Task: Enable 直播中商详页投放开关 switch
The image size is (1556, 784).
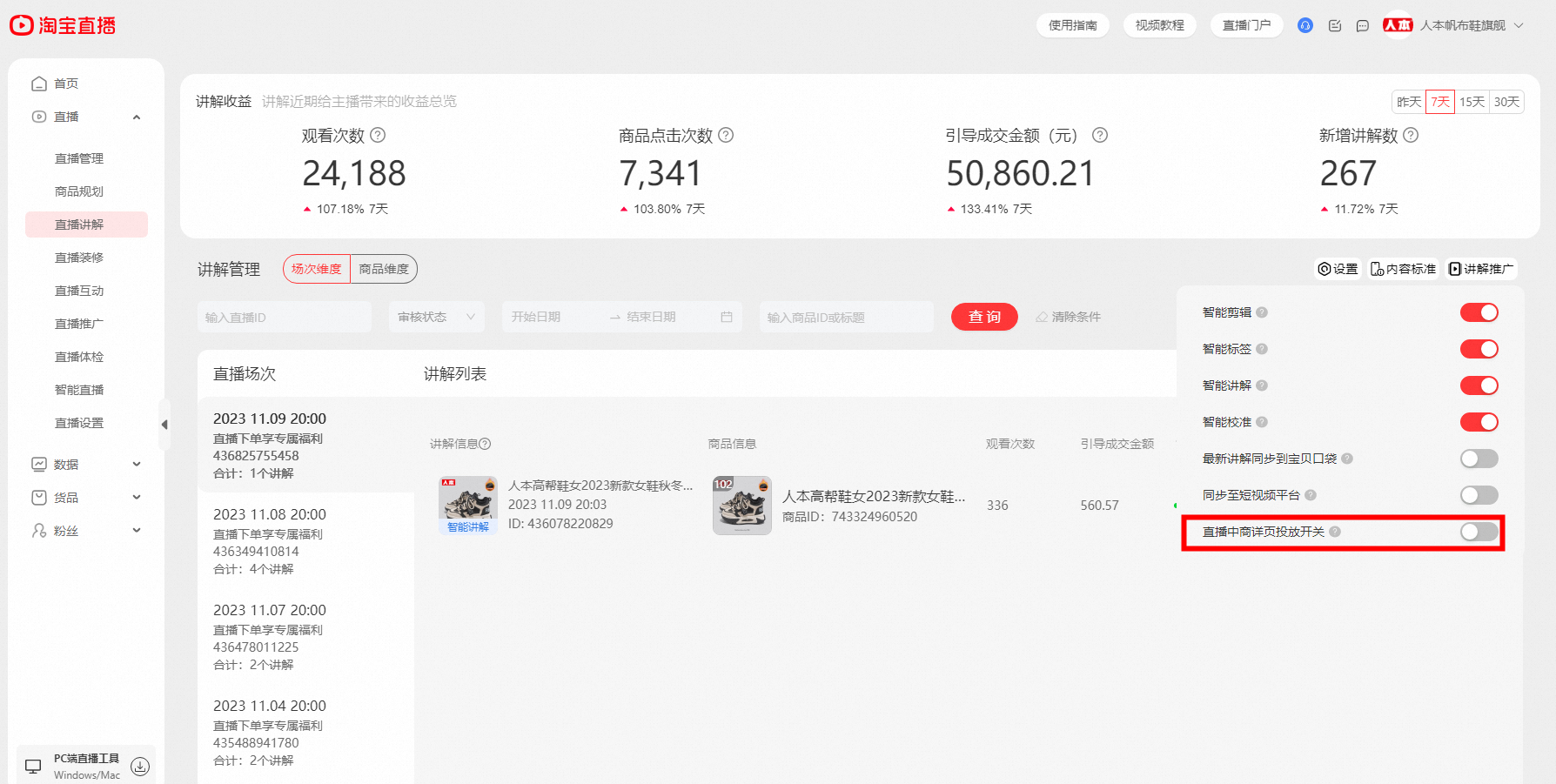Action: [x=1479, y=532]
